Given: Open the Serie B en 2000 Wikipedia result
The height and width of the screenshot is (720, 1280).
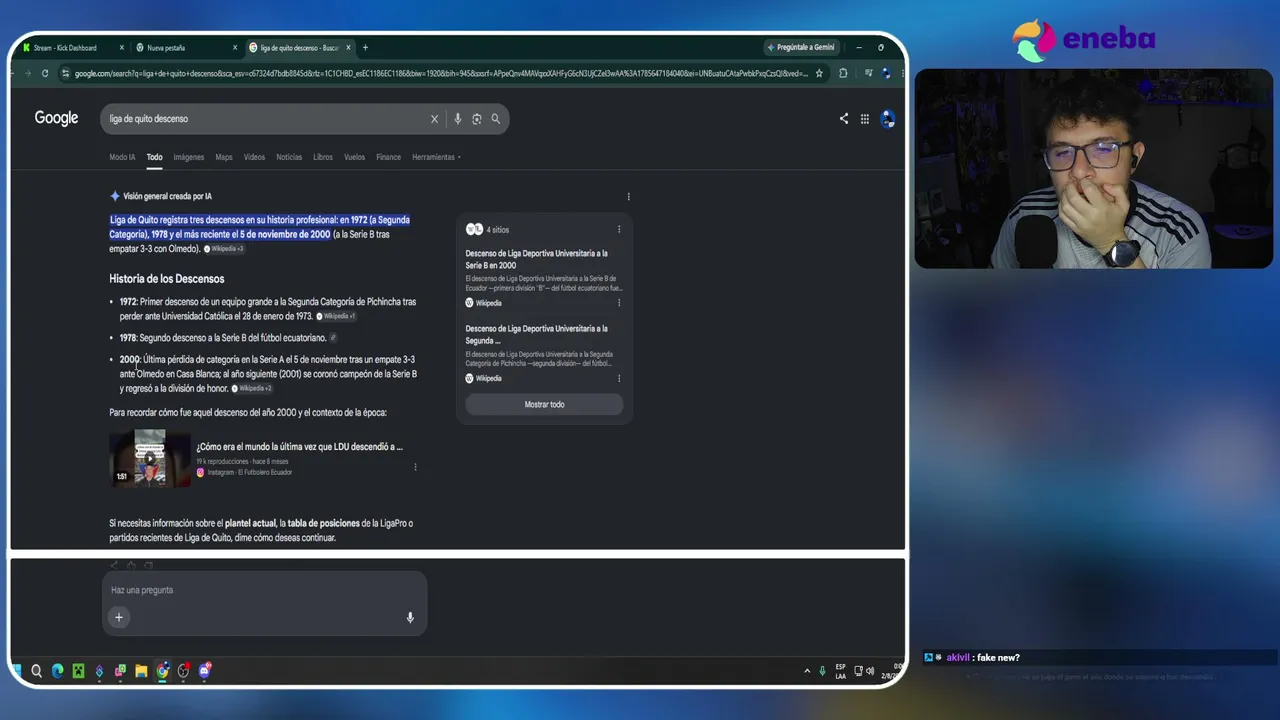Looking at the screenshot, I should [536, 259].
